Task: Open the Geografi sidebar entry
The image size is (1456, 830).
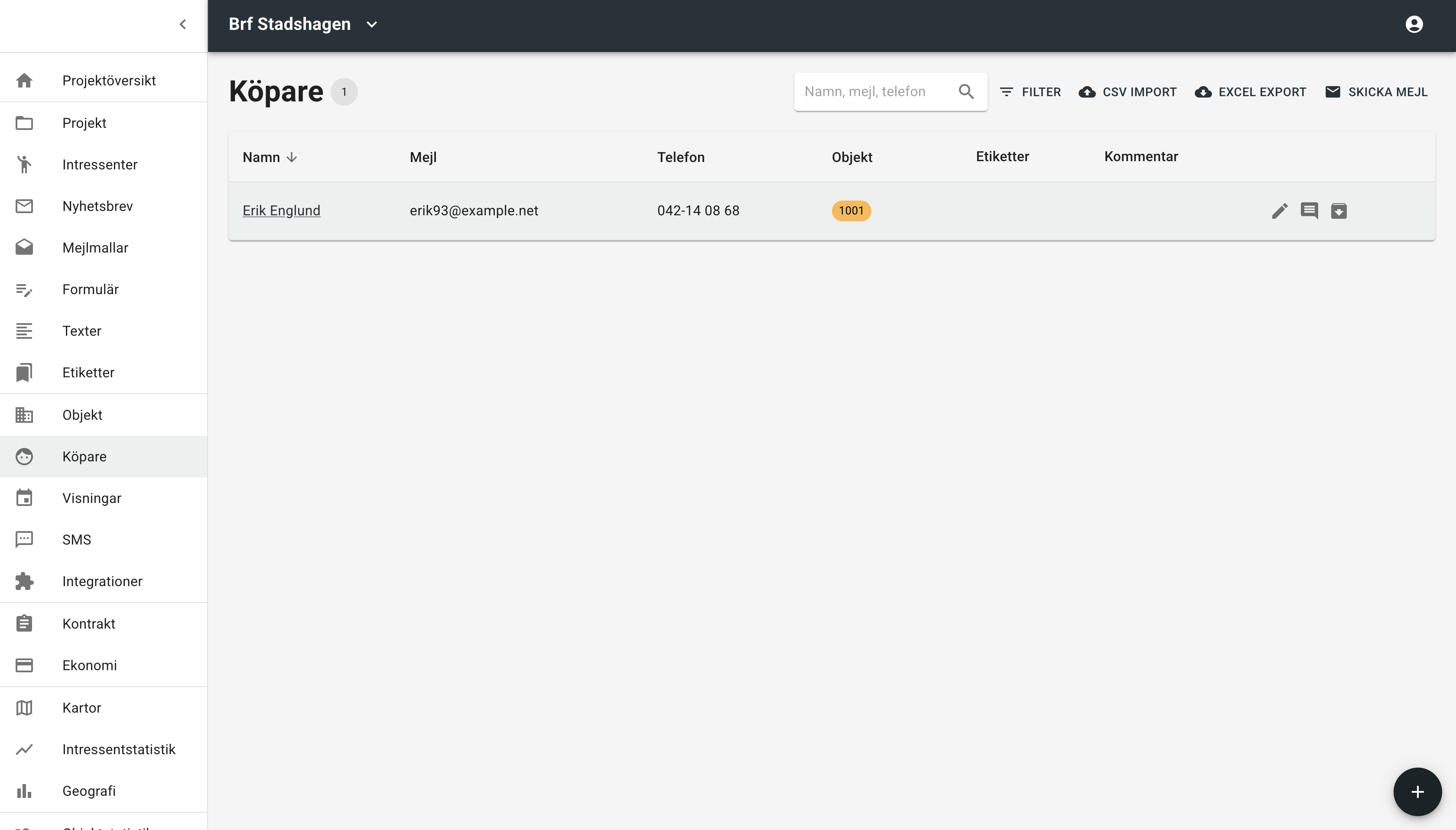Action: 104,791
